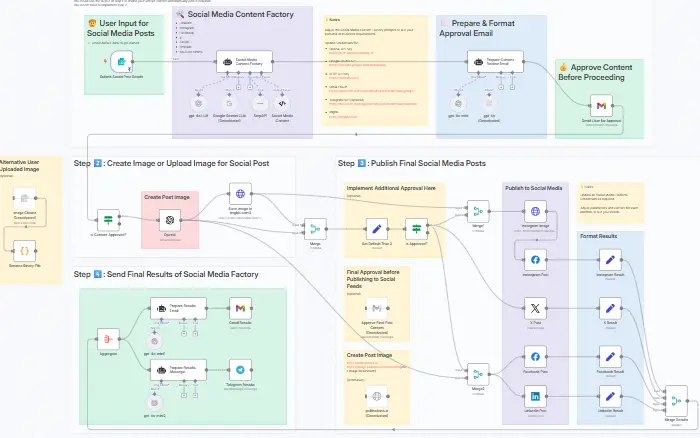This screenshot has width=700, height=438.
Task: Select the Aggregate node in Step 4
Action: pyautogui.click(x=108, y=339)
